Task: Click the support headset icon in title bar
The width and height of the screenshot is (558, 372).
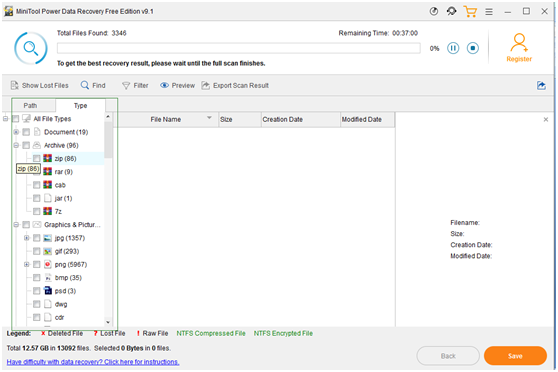Action: coord(451,11)
